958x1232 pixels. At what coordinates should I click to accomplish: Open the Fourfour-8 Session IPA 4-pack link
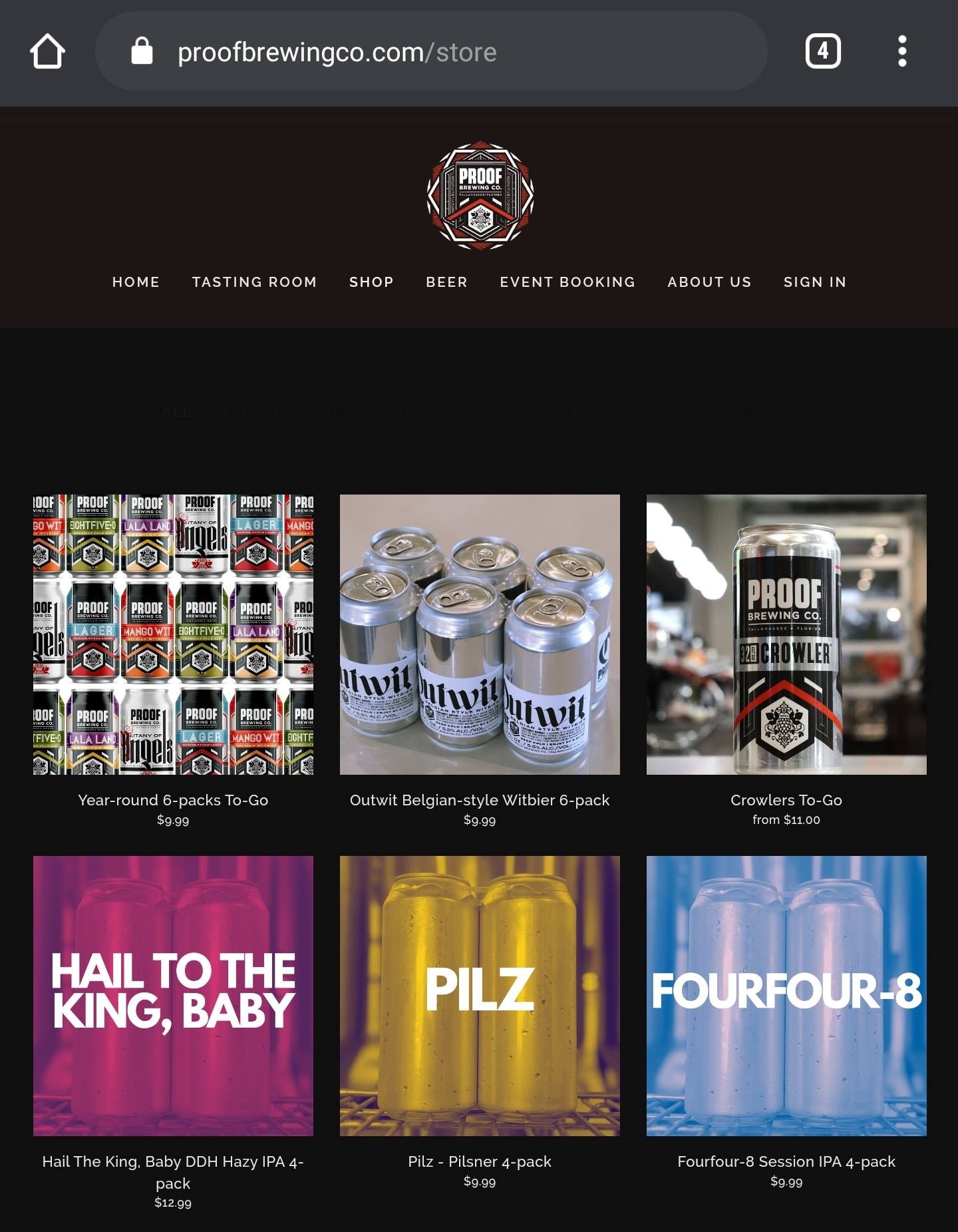[x=786, y=1161]
